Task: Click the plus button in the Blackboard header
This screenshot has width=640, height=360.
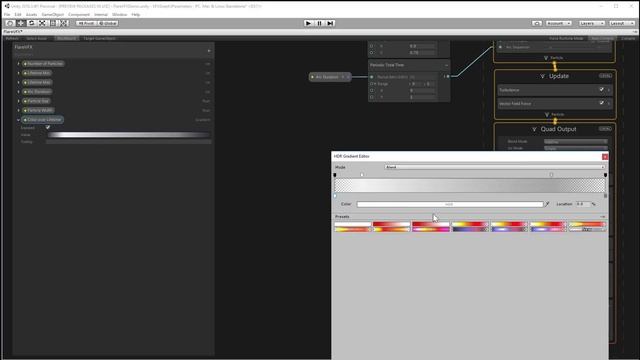Action: tap(209, 51)
